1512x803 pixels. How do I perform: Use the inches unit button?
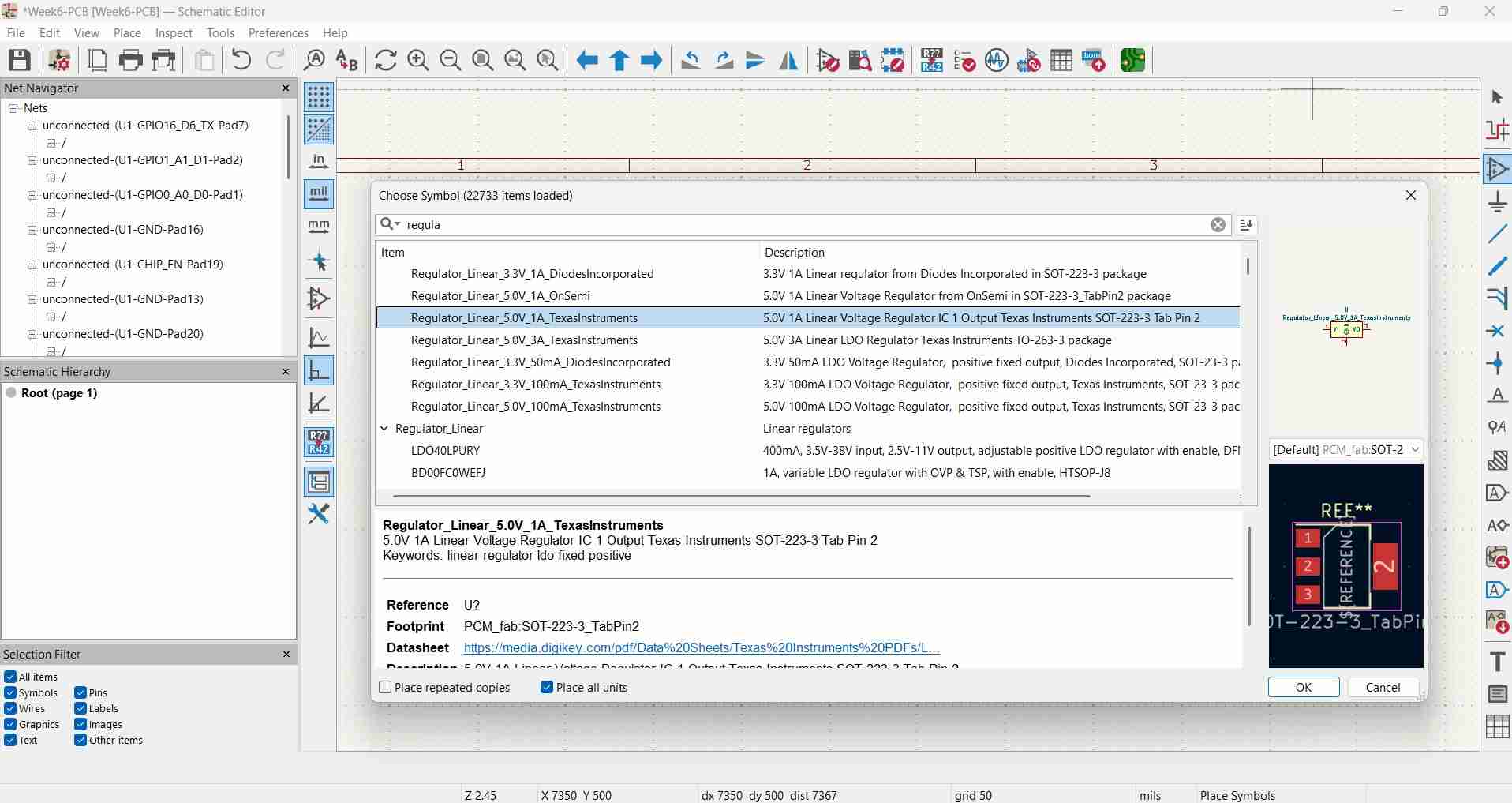[319, 162]
